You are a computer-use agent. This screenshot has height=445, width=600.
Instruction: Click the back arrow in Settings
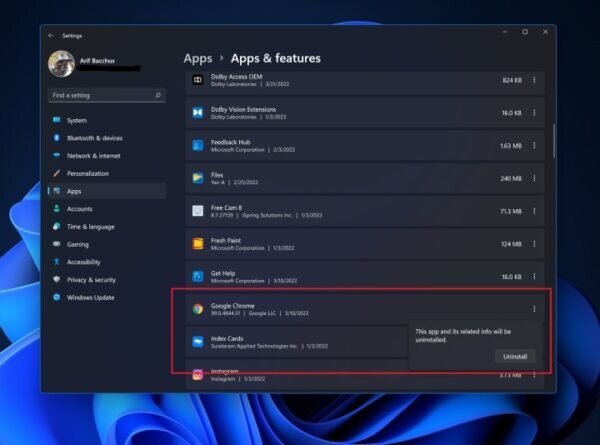click(x=51, y=36)
